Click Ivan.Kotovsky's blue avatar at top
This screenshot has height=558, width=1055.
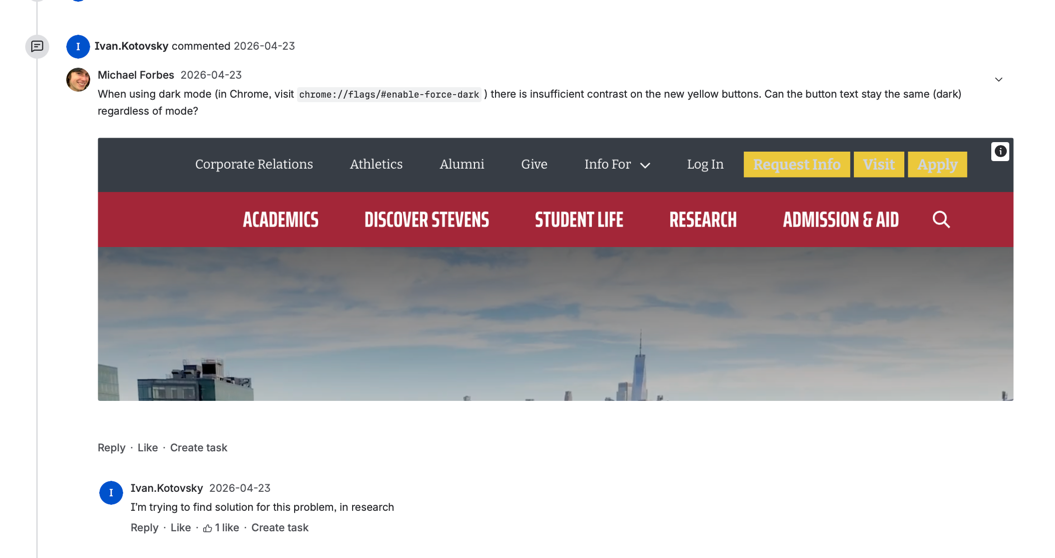pyautogui.click(x=78, y=47)
